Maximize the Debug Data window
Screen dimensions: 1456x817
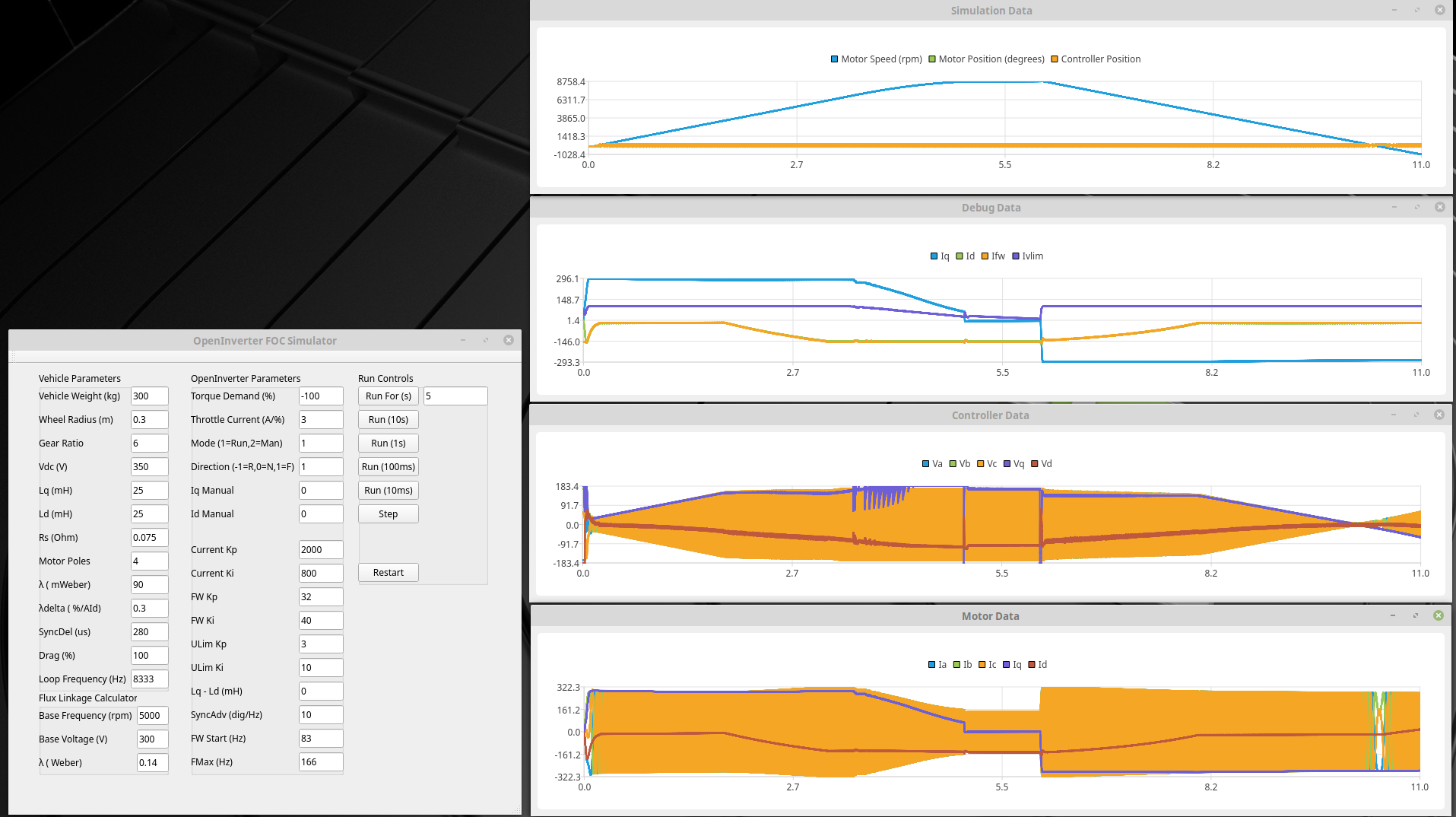click(1416, 207)
